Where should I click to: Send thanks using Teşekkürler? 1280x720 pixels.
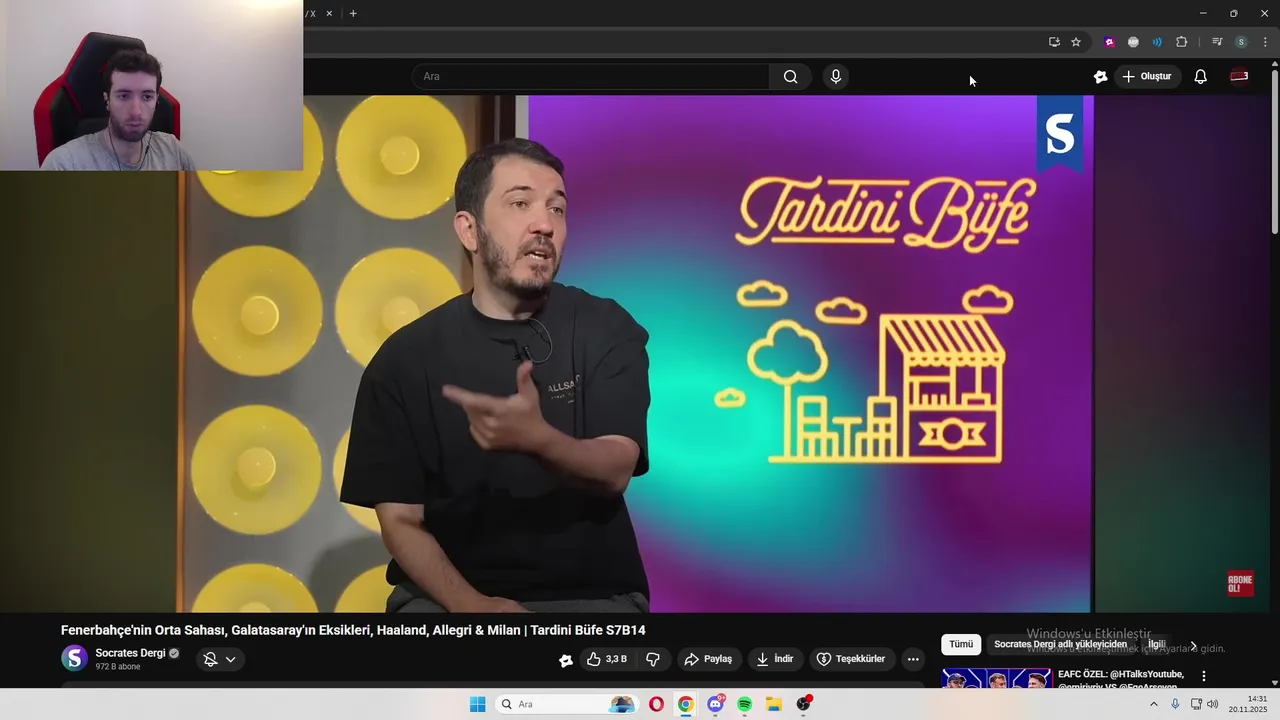(x=851, y=659)
